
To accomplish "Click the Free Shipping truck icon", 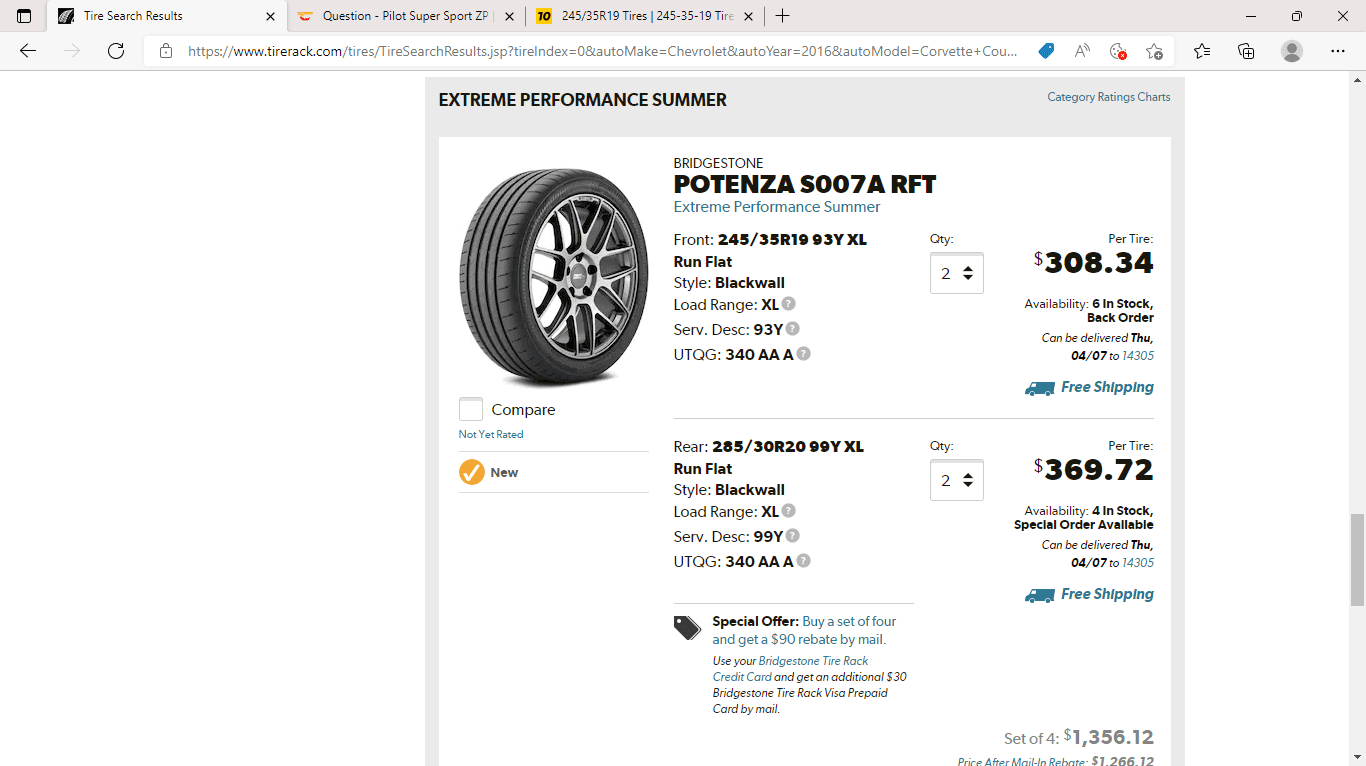I will point(1039,387).
